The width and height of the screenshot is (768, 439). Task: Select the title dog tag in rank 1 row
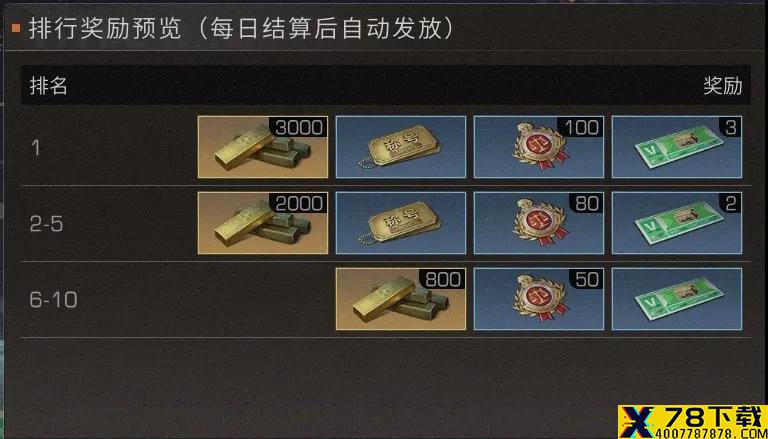coord(401,147)
